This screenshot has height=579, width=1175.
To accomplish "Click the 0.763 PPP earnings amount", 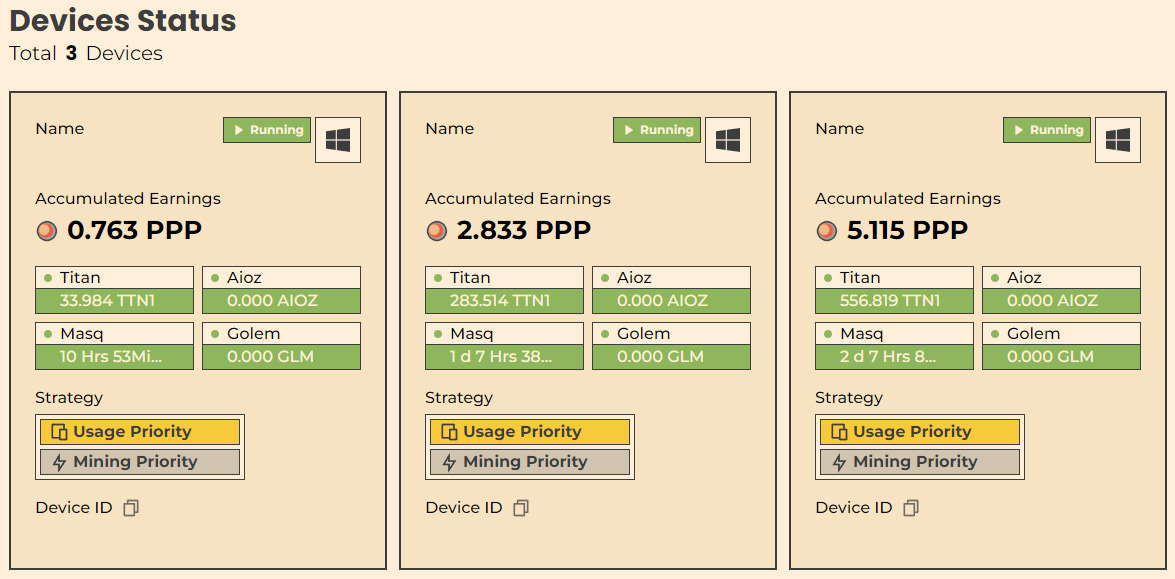I will pos(135,231).
